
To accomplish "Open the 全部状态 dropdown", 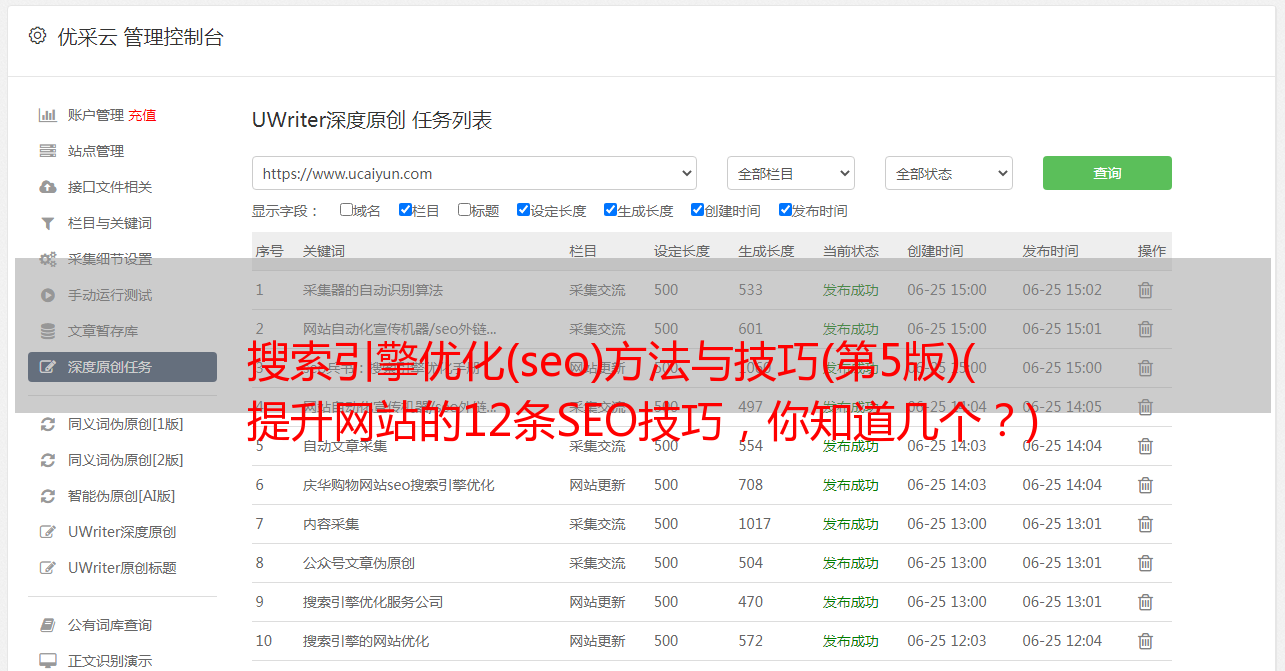I will click(x=949, y=173).
